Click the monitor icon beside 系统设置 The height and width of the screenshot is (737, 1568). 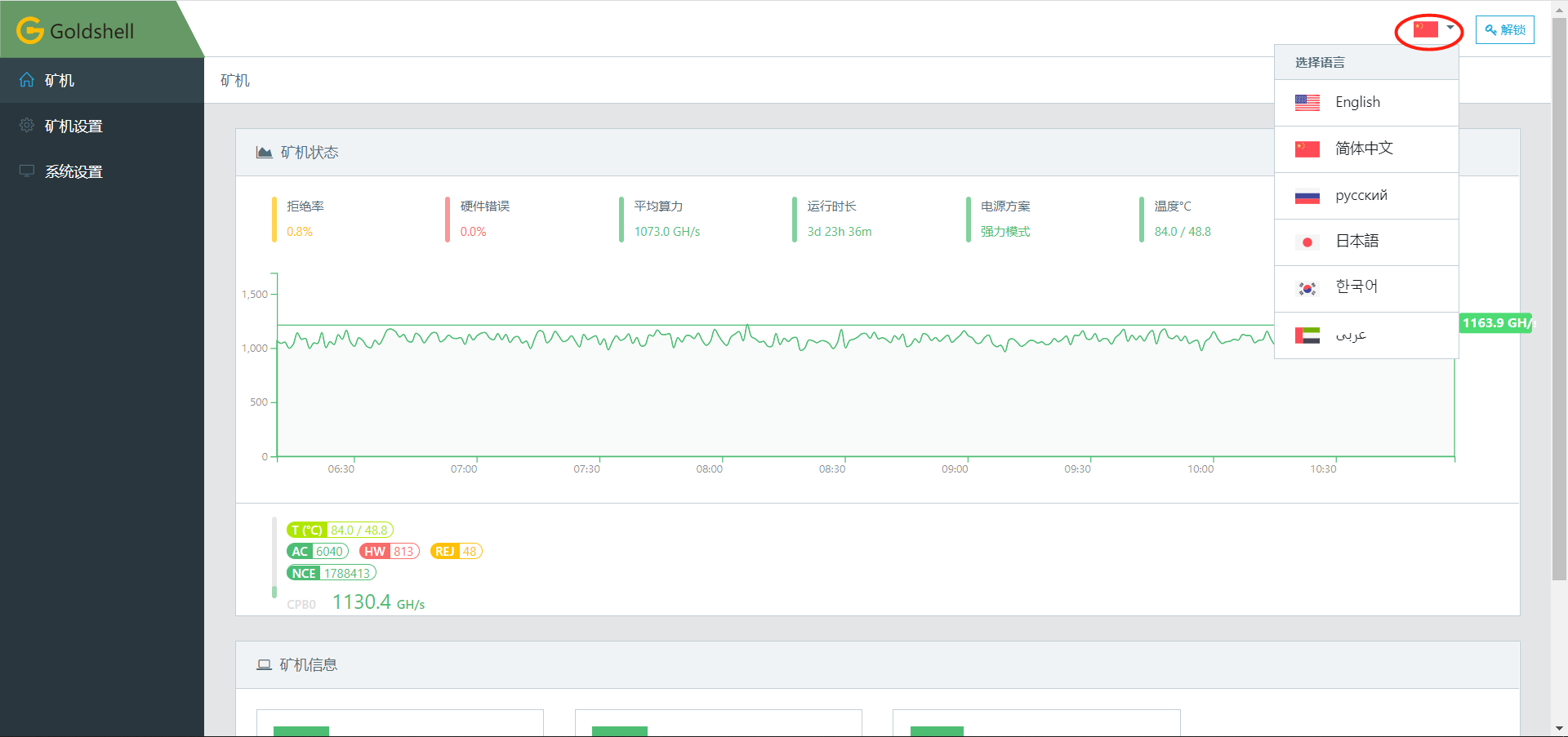pyautogui.click(x=27, y=171)
